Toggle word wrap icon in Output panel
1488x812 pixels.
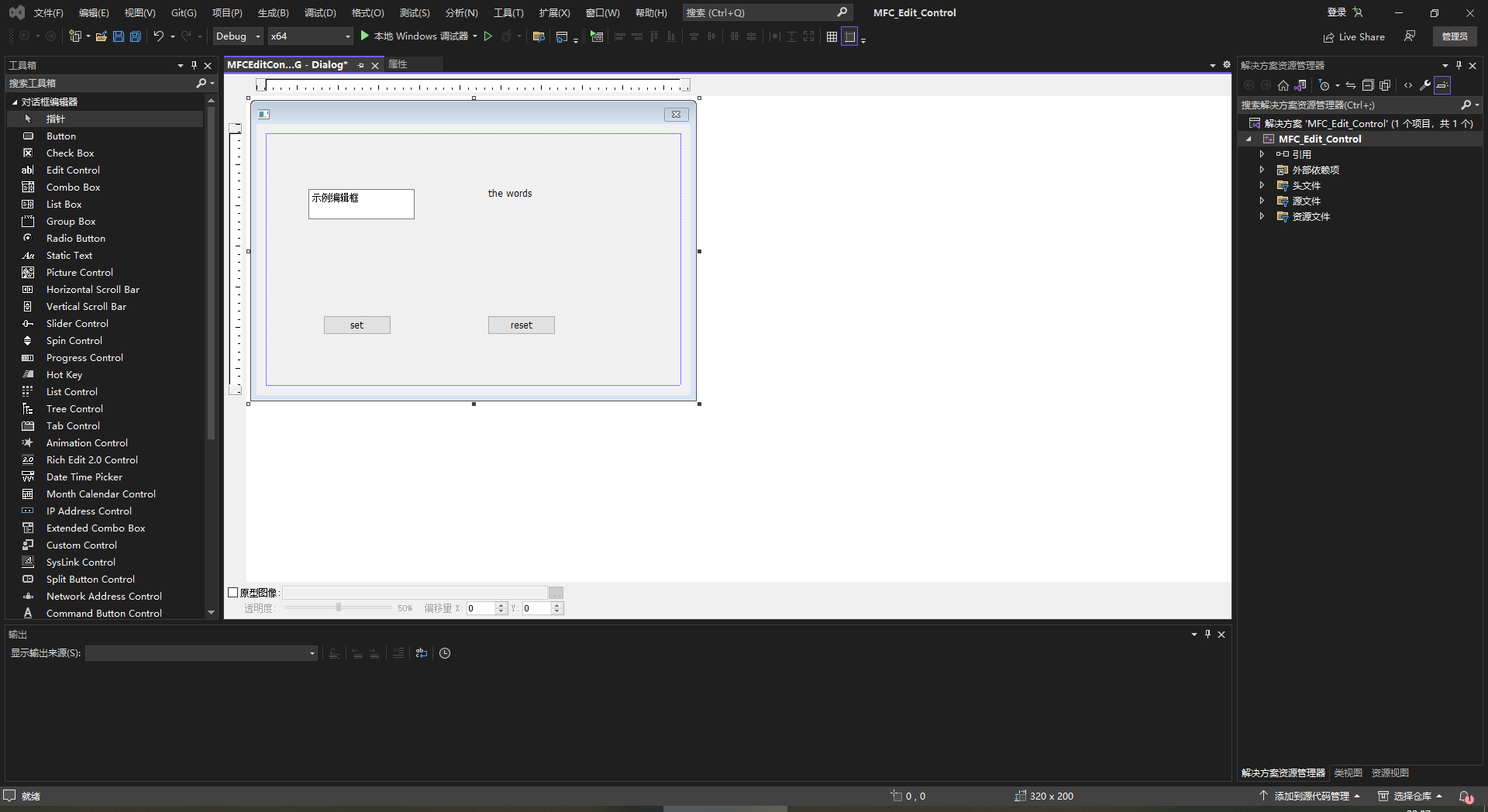tap(422, 653)
